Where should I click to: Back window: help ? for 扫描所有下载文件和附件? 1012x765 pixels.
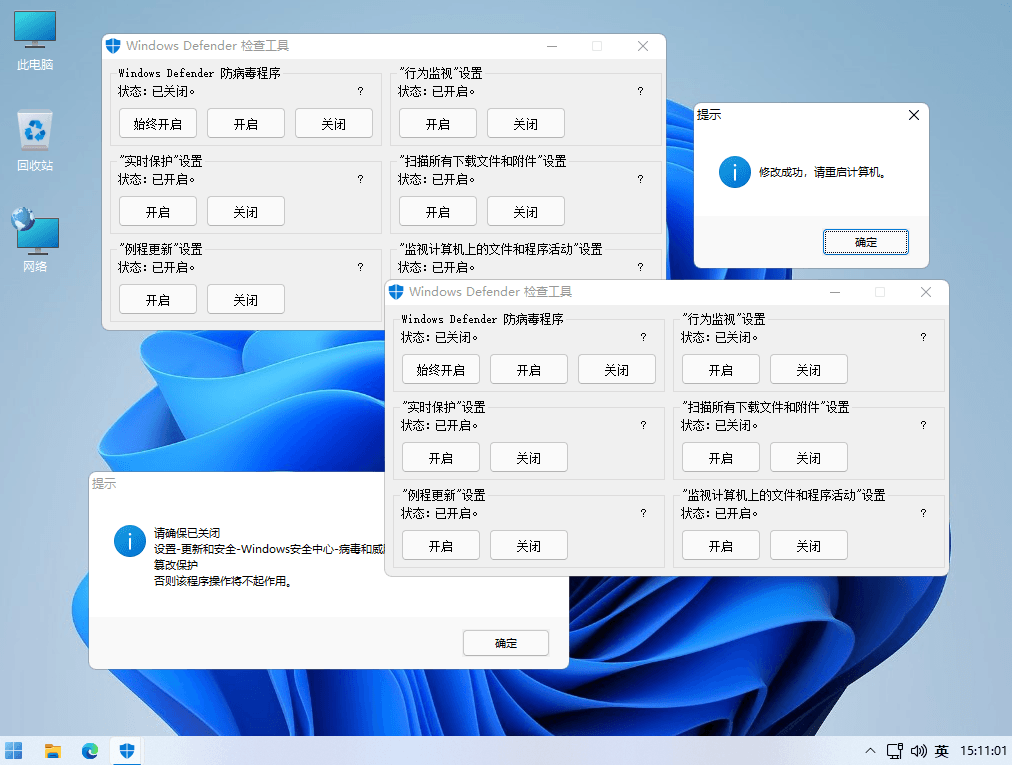tap(640, 179)
